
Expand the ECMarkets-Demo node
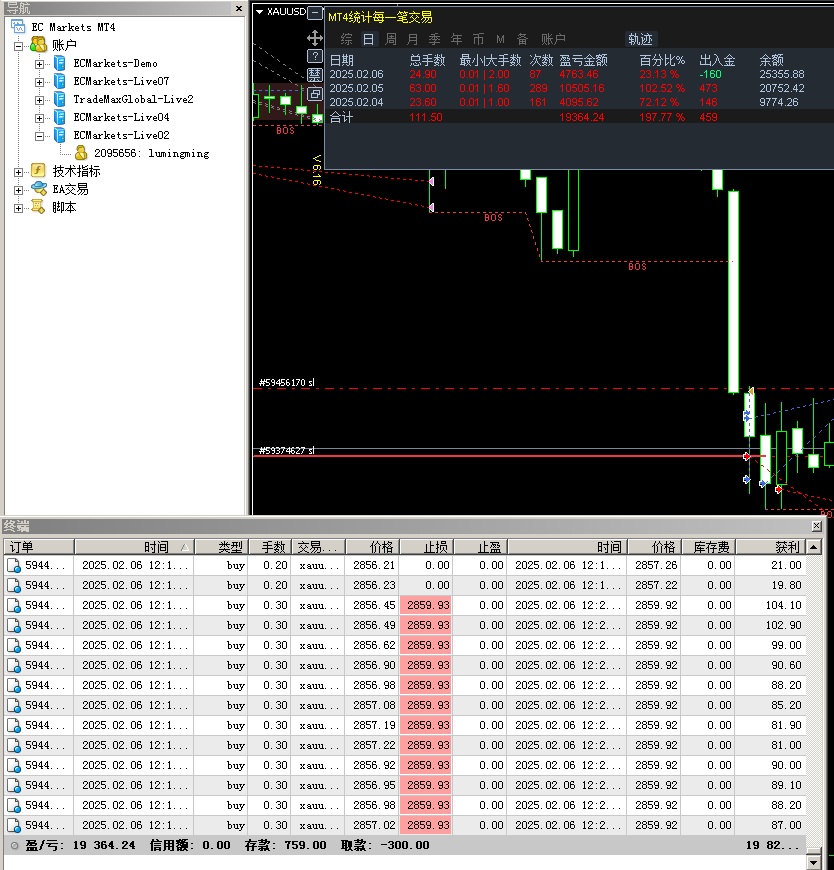coord(39,64)
